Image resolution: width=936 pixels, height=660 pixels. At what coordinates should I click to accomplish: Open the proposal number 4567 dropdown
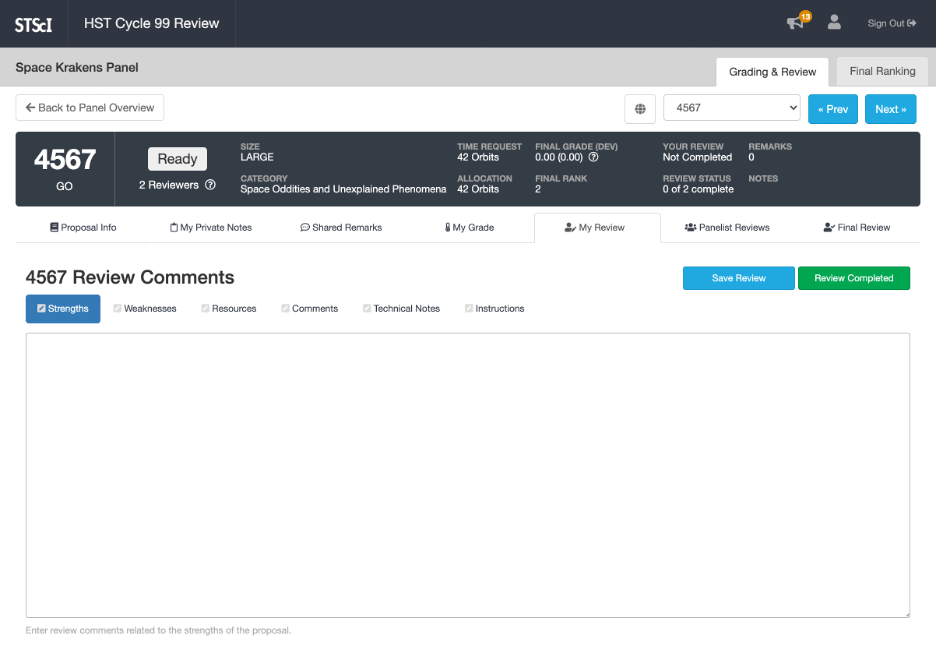click(731, 108)
